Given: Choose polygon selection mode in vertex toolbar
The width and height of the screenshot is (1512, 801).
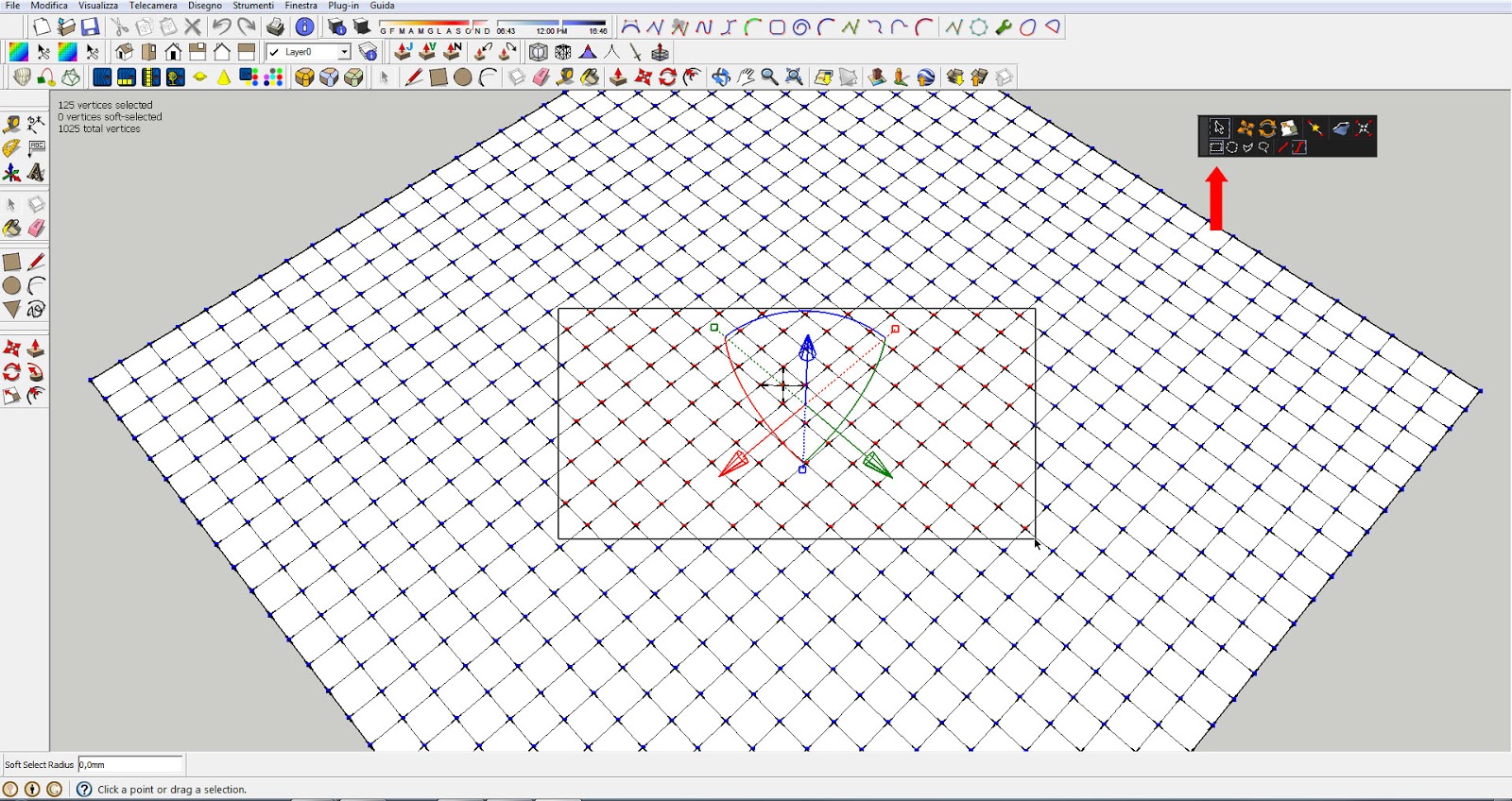Looking at the screenshot, I should point(1247,147).
